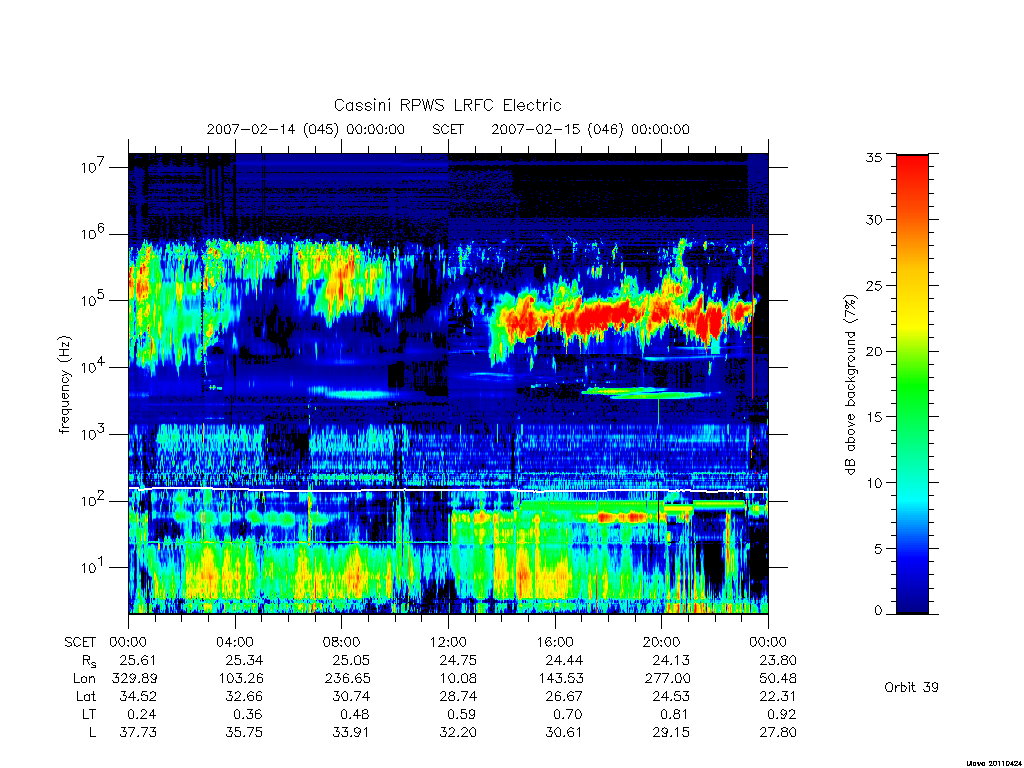The height and width of the screenshot is (768, 1024).
Task: Click the 10^2 frequency tick label
Action: click(94, 501)
